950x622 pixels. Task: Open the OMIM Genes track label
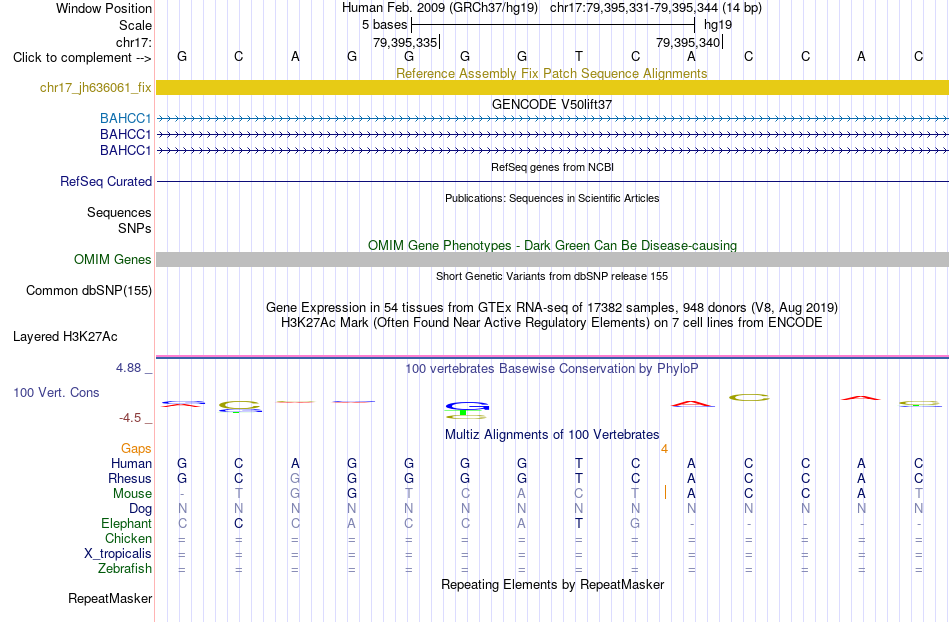pos(112,259)
